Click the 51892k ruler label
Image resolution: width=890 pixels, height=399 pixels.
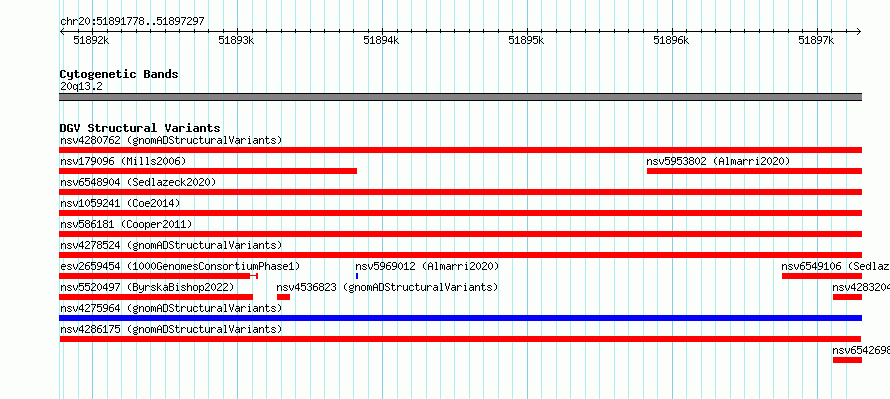point(91,40)
